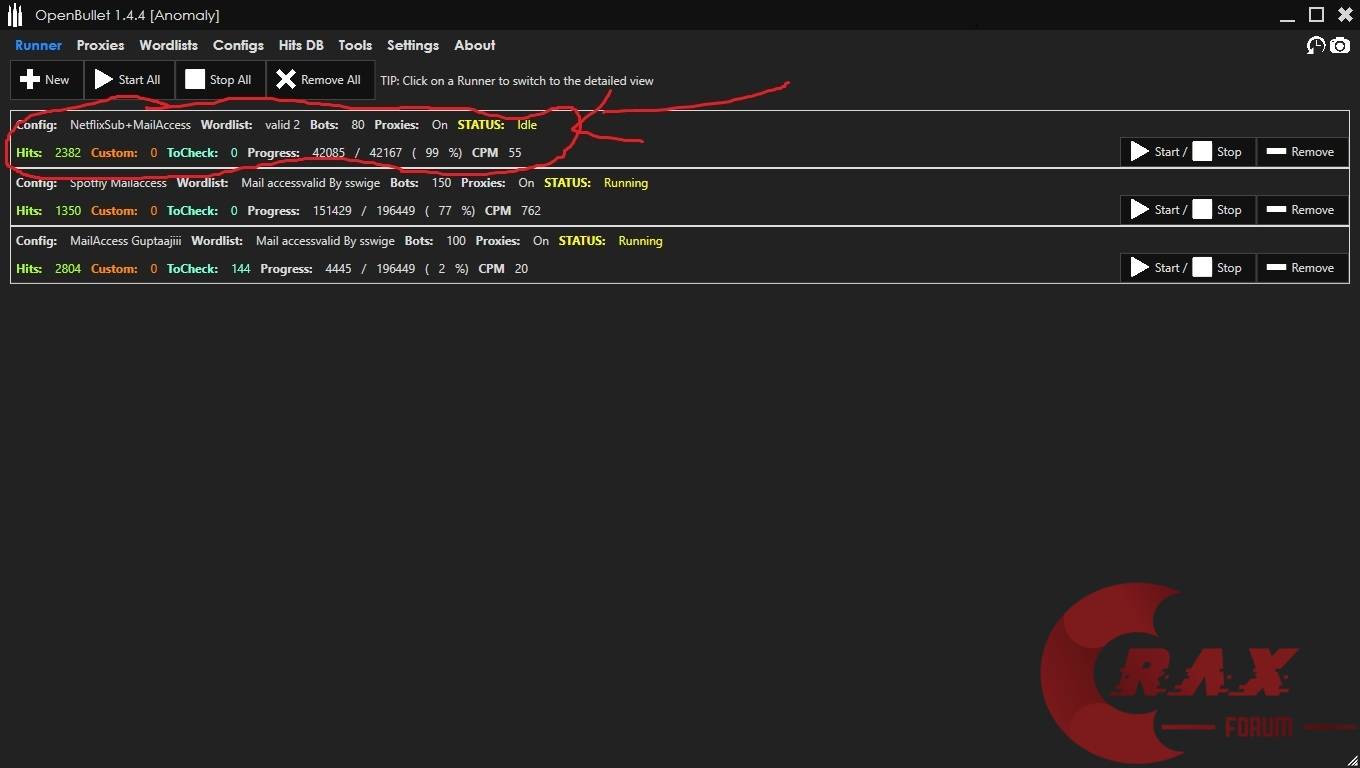Click the OpenBullet logo in the title bar
Screen dimensions: 1360x768
(x=15, y=15)
